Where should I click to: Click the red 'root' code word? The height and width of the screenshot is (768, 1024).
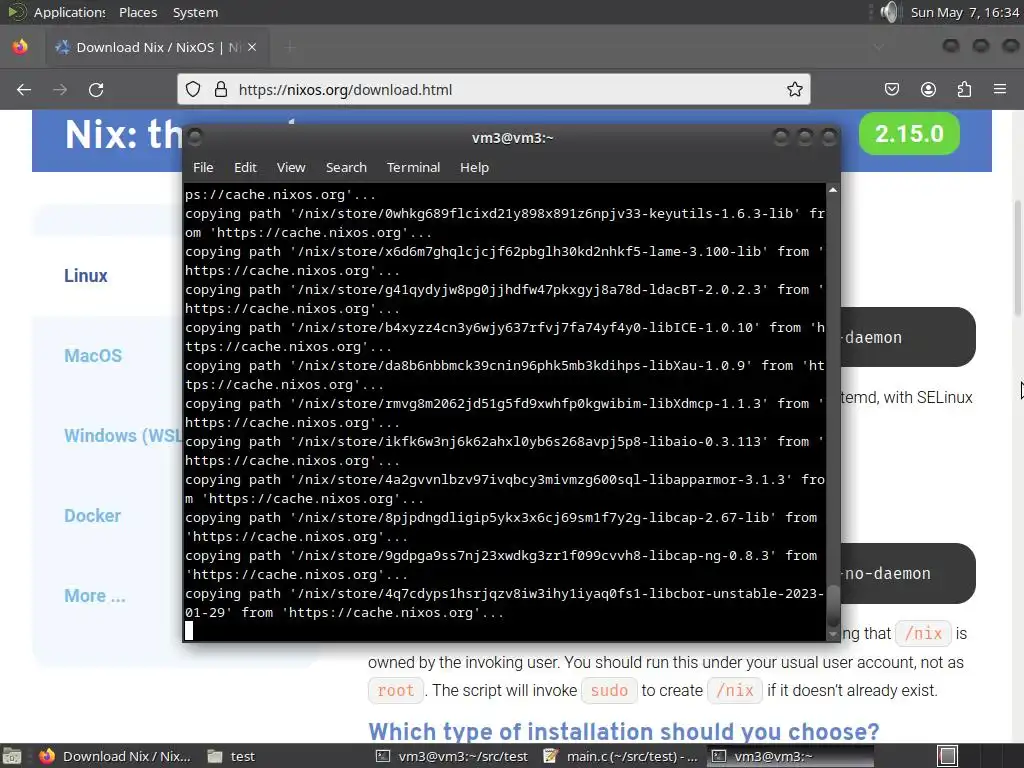tap(396, 690)
